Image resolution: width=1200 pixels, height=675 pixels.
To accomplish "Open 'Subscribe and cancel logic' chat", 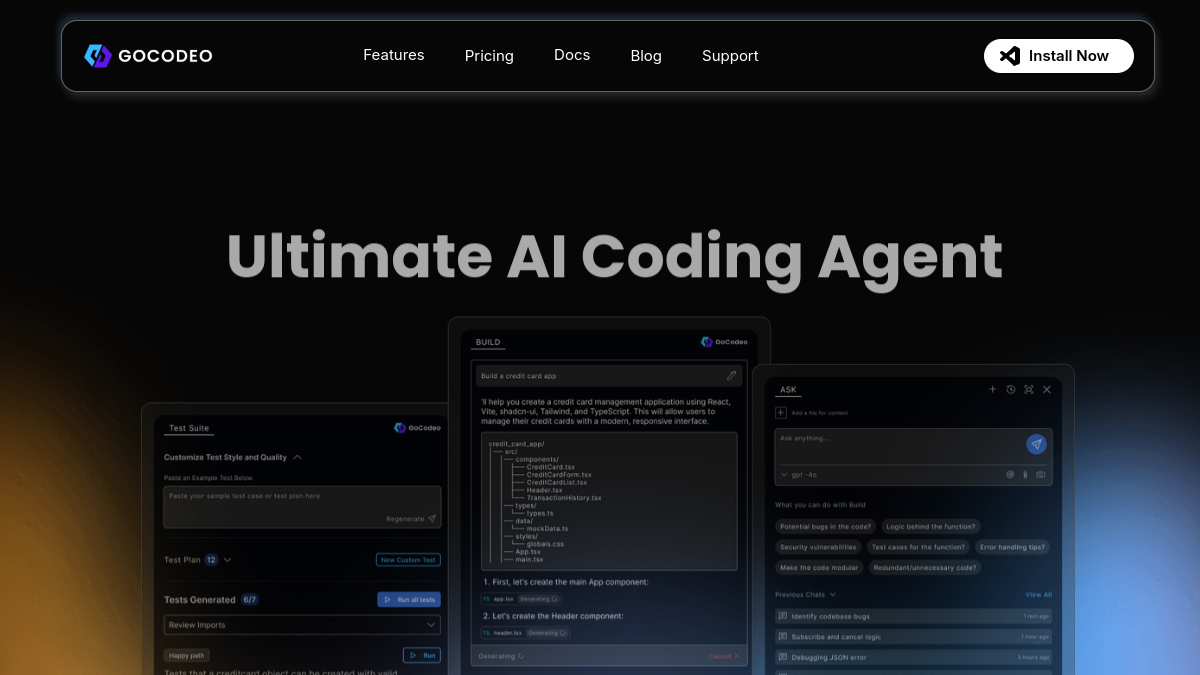I will click(914, 636).
